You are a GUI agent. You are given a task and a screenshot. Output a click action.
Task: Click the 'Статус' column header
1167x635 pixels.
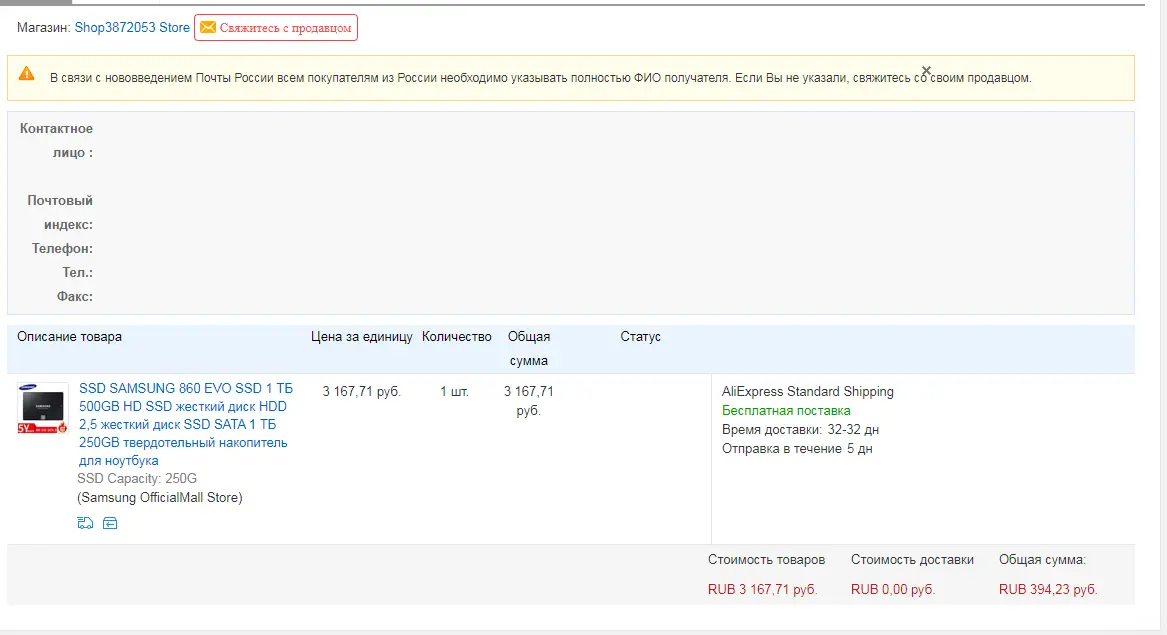(641, 336)
